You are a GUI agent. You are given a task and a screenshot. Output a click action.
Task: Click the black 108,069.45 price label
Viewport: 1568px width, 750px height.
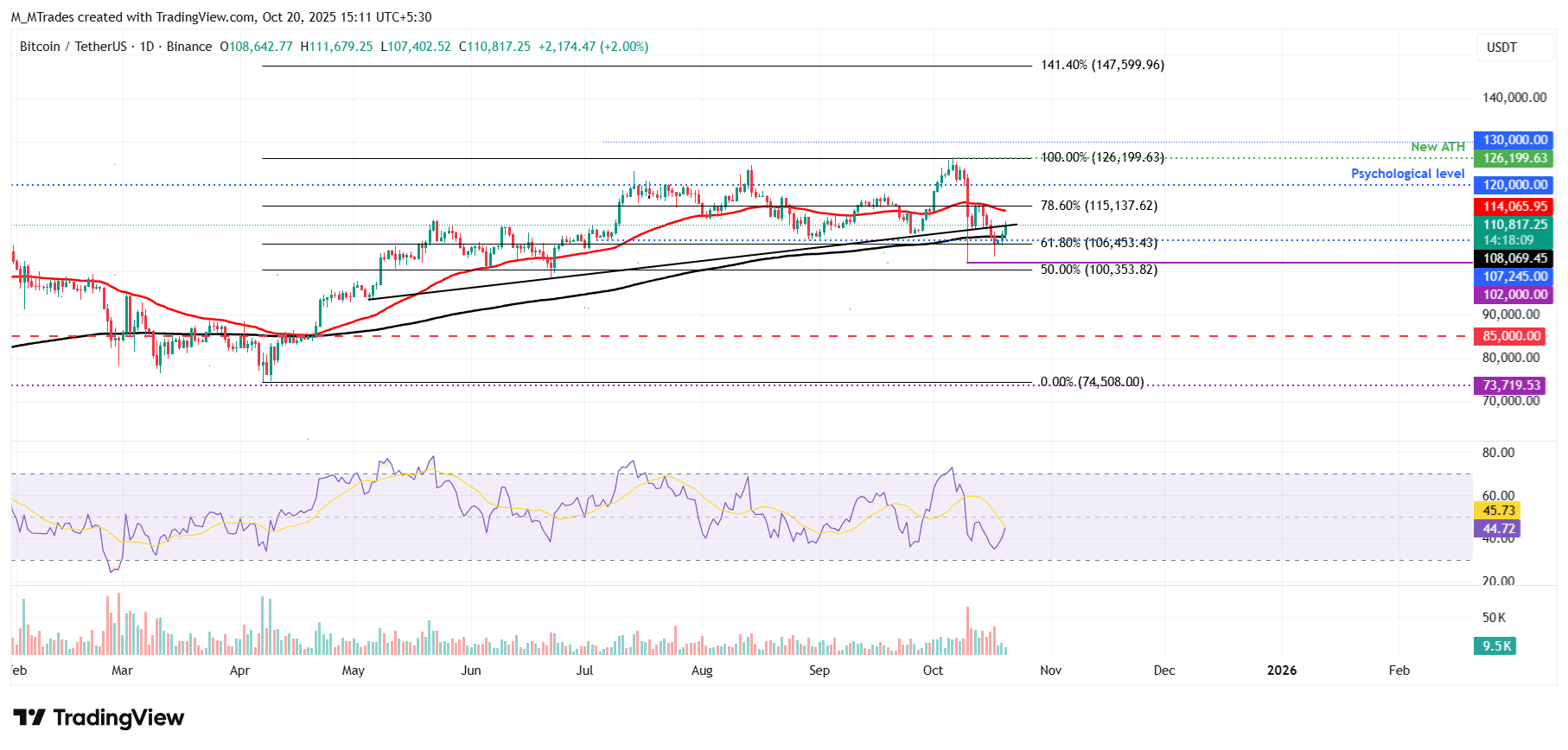click(x=1514, y=258)
